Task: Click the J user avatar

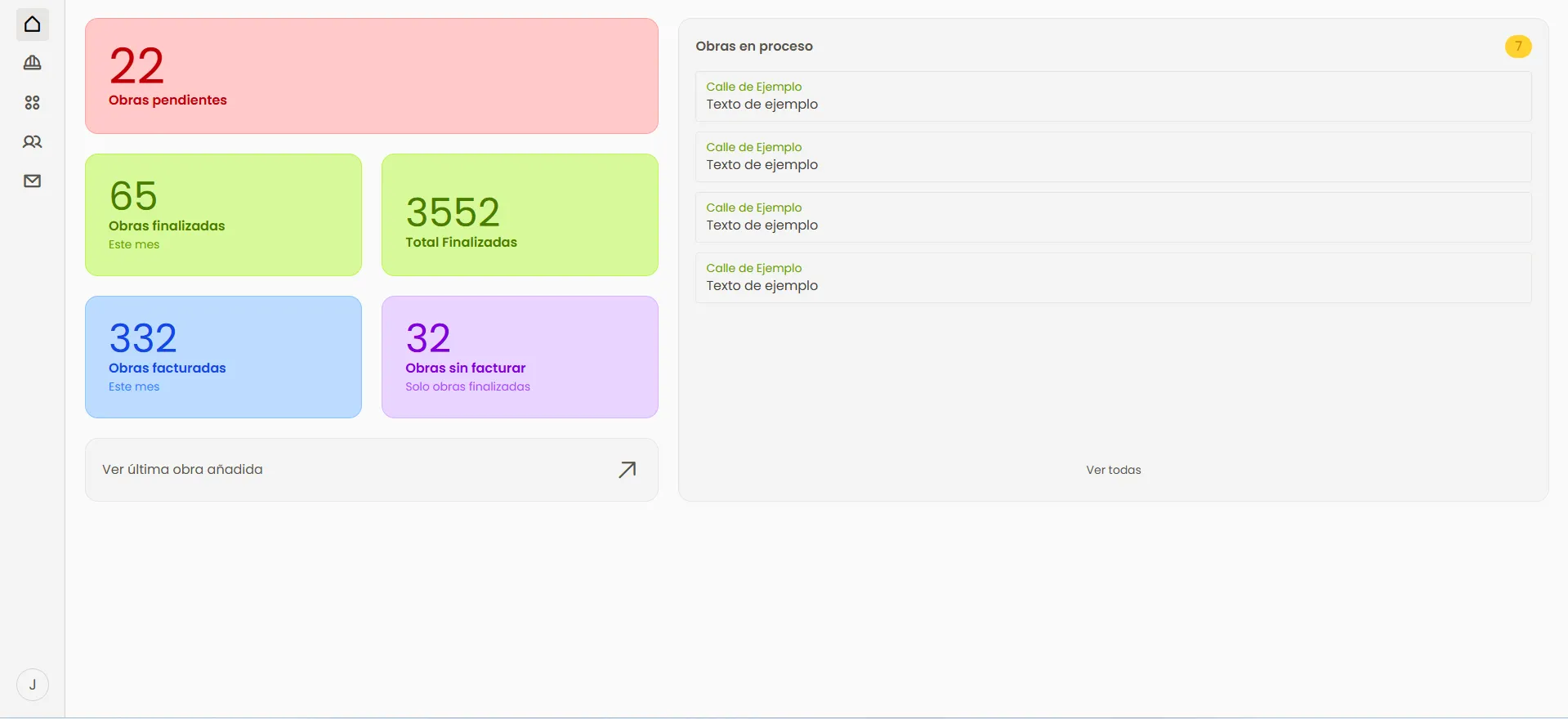Action: 33,685
